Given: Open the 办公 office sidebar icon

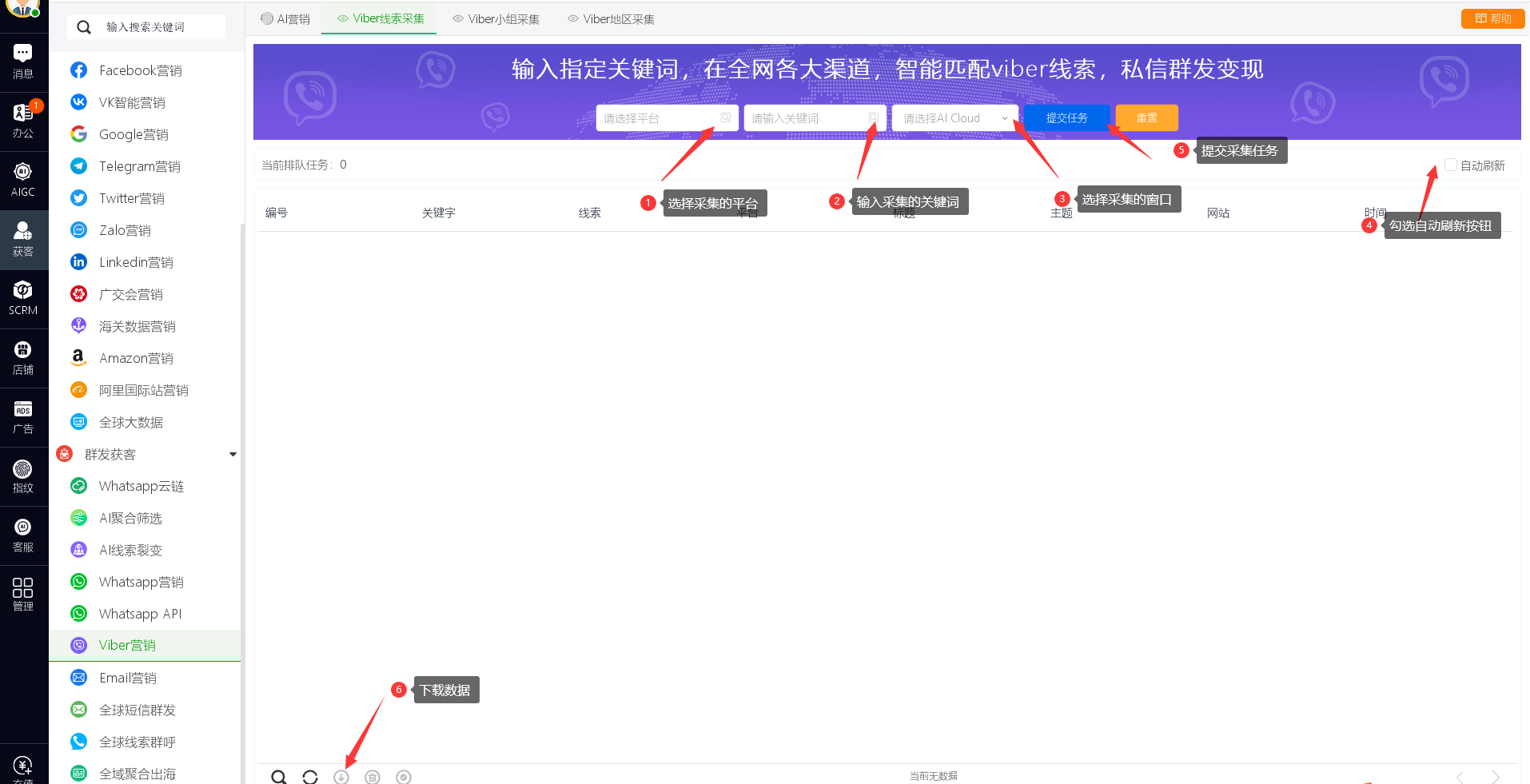Looking at the screenshot, I should [x=23, y=121].
